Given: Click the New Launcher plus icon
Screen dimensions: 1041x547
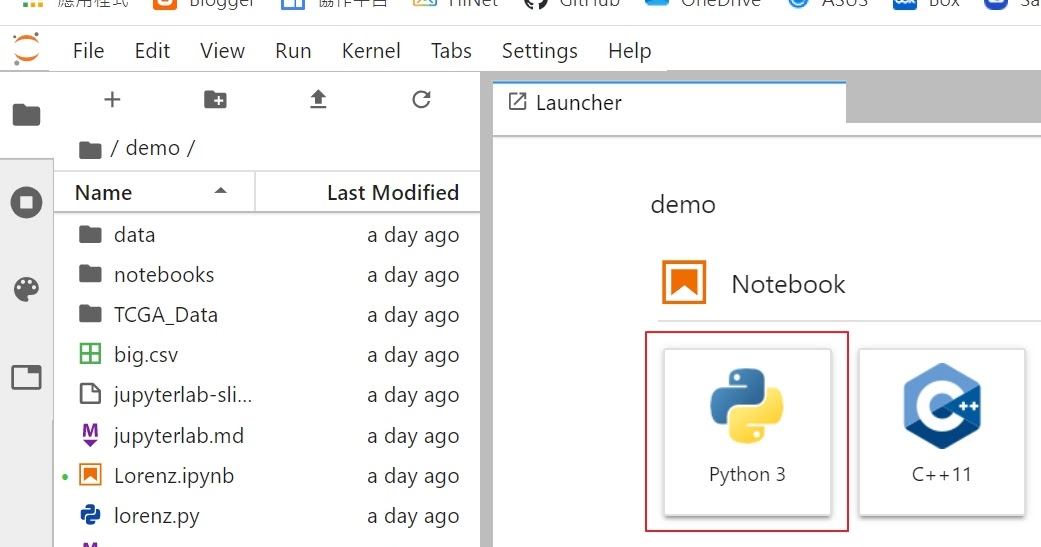Looking at the screenshot, I should tap(112, 99).
